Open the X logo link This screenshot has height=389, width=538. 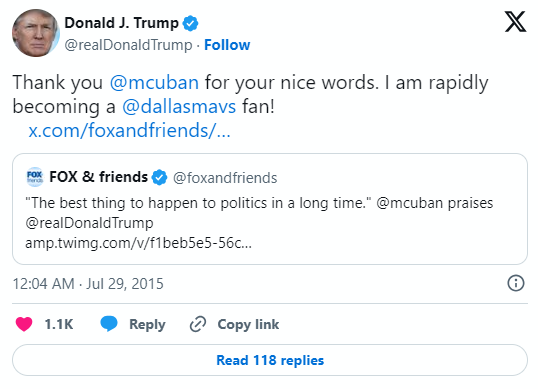coord(515,22)
